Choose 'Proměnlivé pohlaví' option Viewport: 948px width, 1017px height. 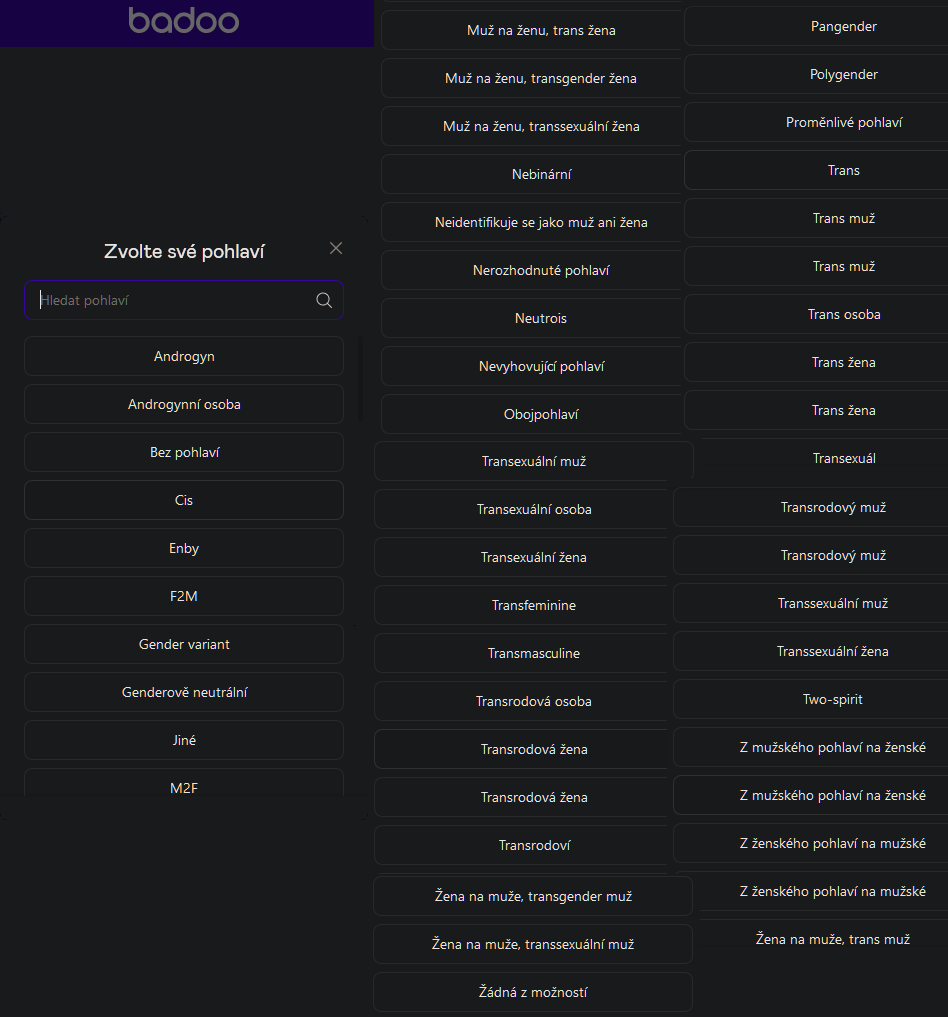(843, 122)
